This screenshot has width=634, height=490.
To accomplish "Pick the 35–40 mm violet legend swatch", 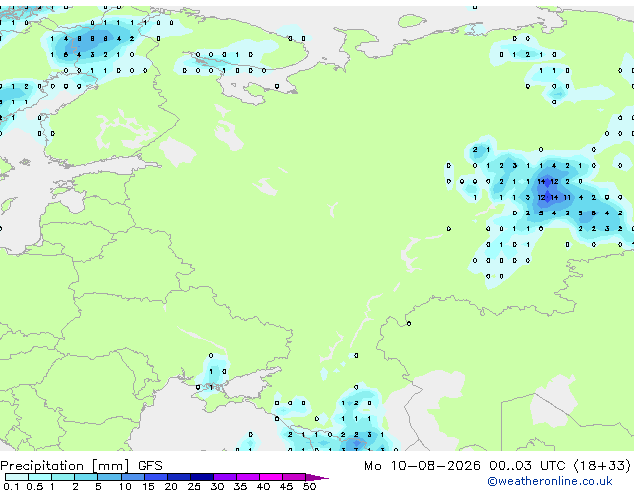I will (x=248, y=477).
